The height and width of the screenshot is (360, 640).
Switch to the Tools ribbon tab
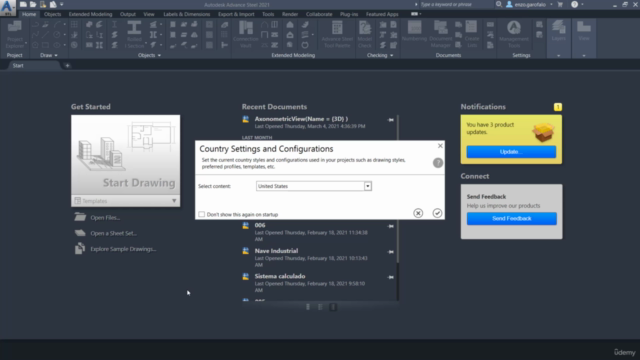(268, 14)
